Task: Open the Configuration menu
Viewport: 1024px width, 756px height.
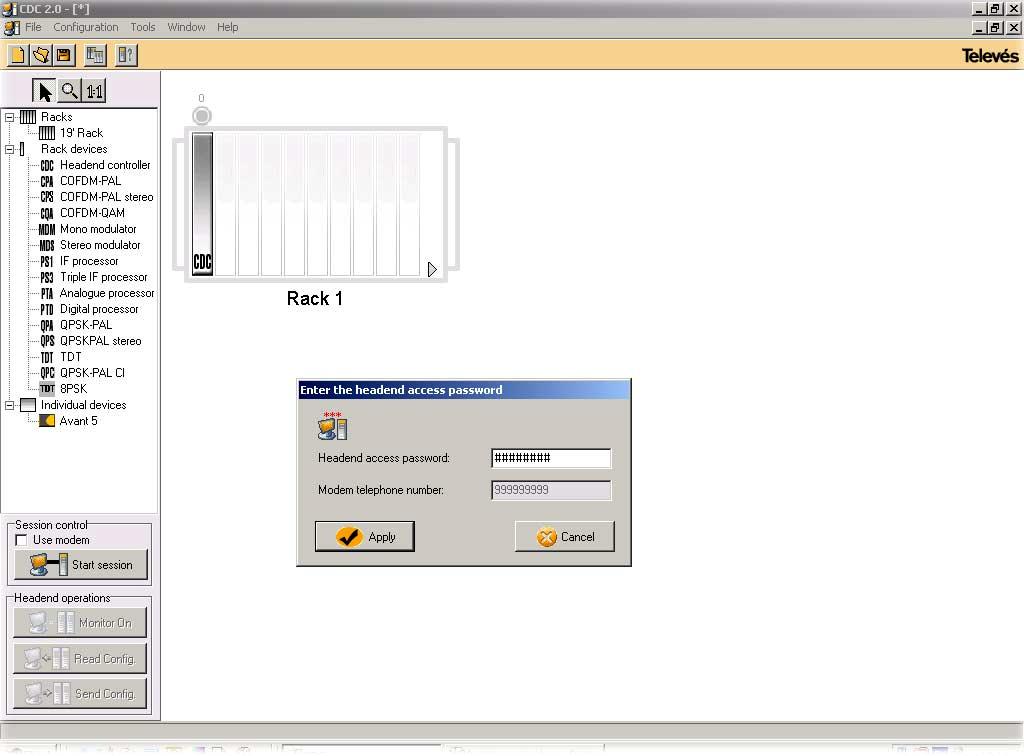Action: [86, 27]
